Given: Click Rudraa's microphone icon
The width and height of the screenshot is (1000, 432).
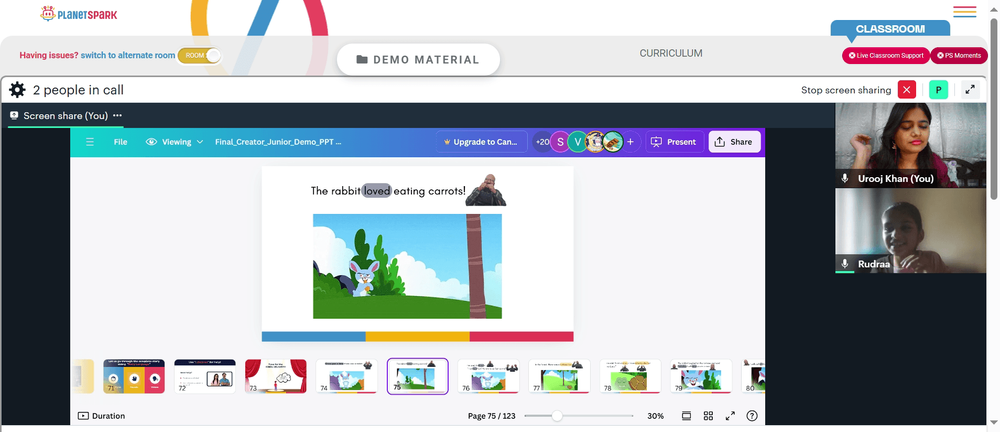Looking at the screenshot, I should point(845,264).
